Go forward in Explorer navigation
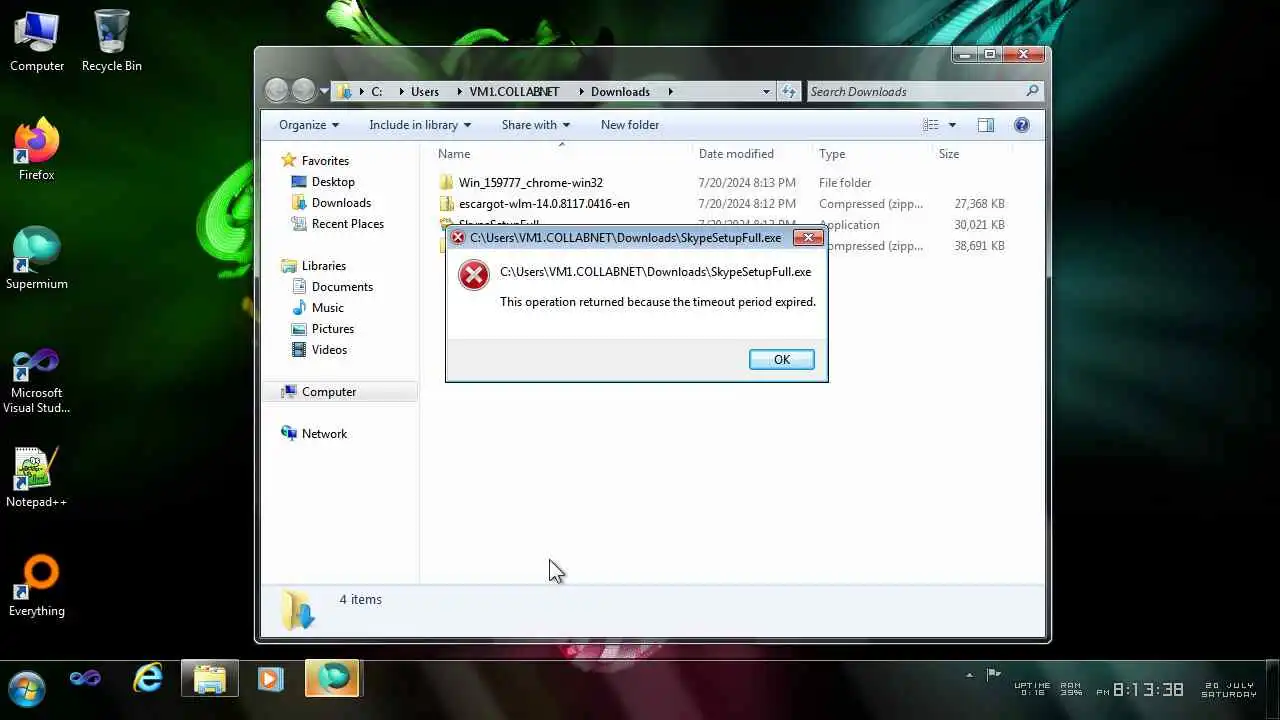The width and height of the screenshot is (1280, 720). [303, 91]
